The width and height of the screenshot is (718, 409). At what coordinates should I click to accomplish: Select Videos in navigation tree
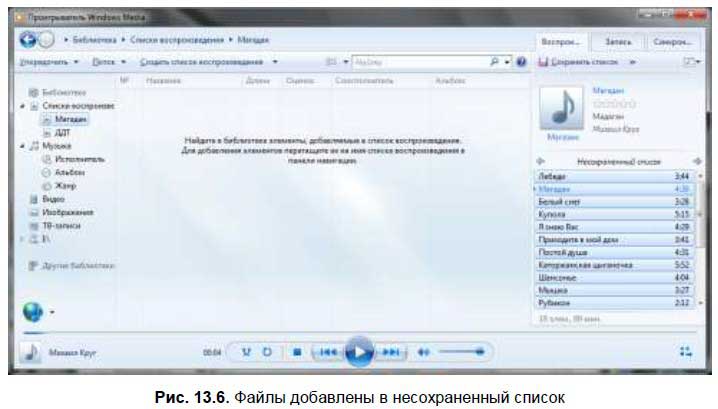coord(53,199)
